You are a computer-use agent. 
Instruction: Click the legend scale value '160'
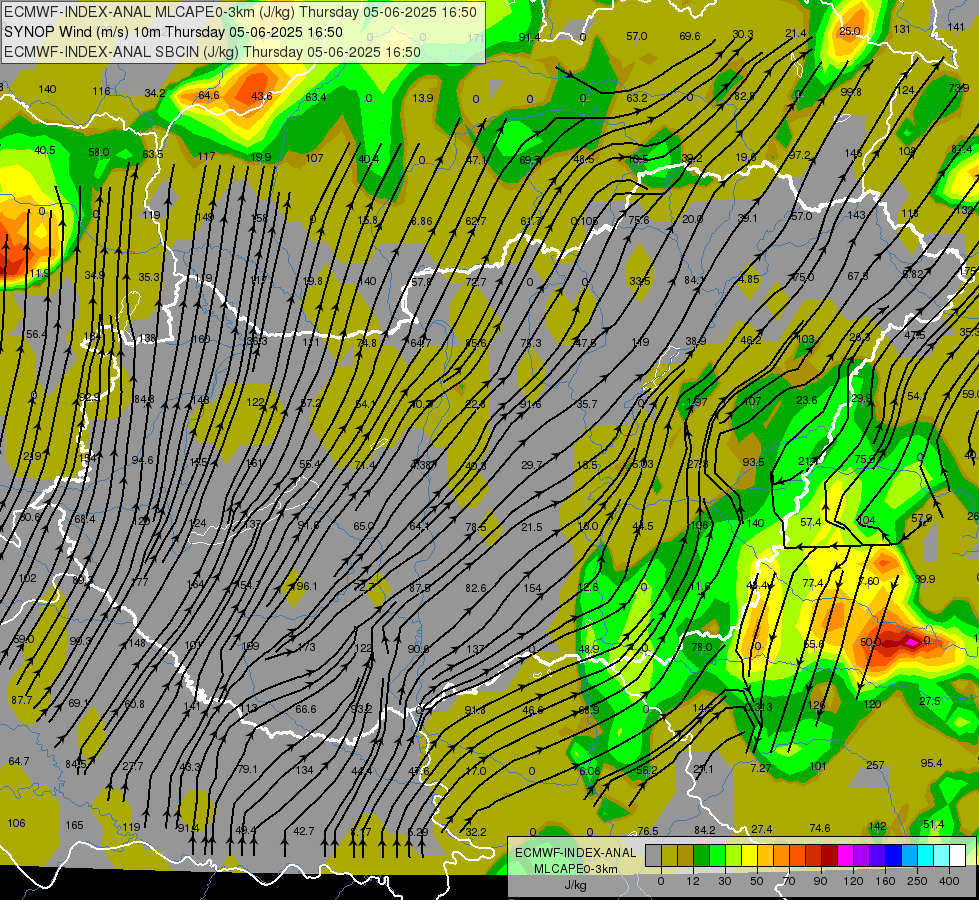[885, 881]
